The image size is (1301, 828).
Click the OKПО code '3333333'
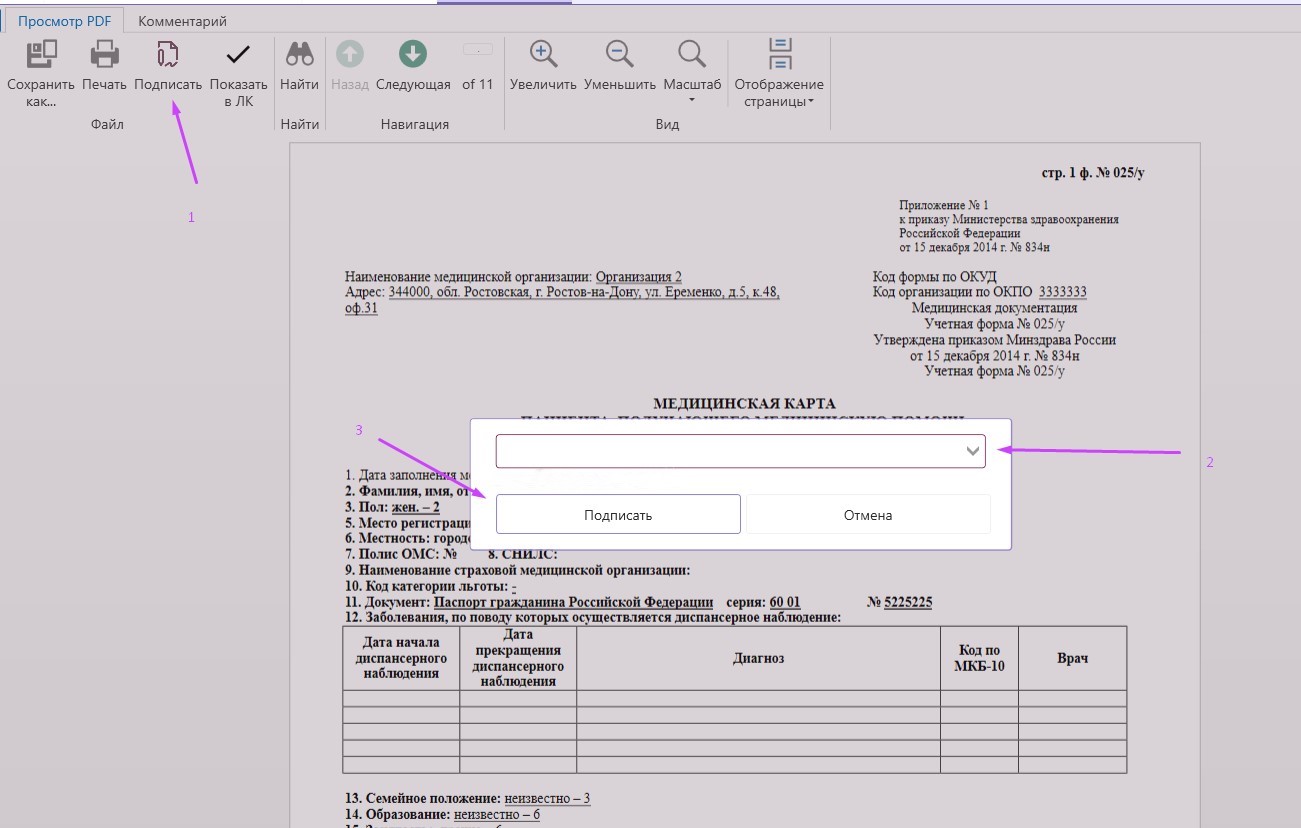1063,292
